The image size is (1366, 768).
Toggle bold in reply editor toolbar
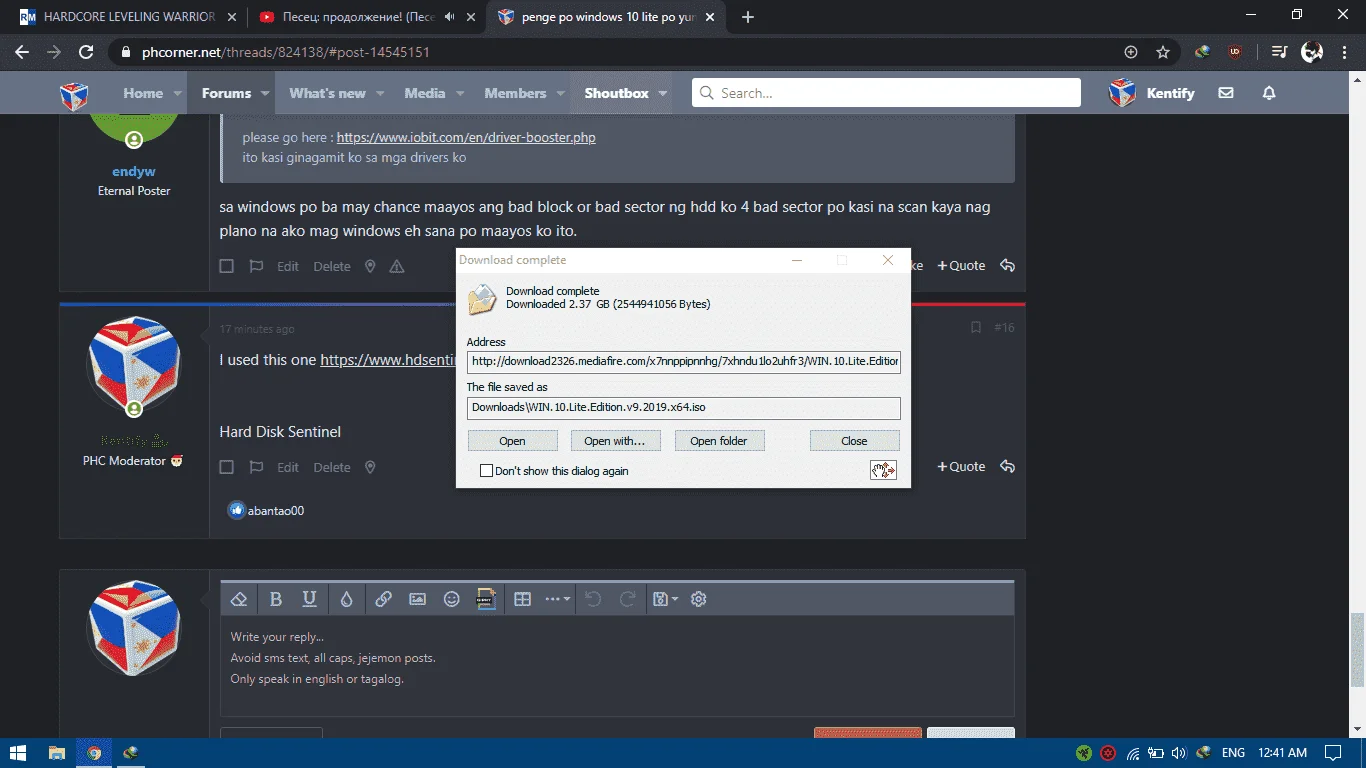(276, 599)
